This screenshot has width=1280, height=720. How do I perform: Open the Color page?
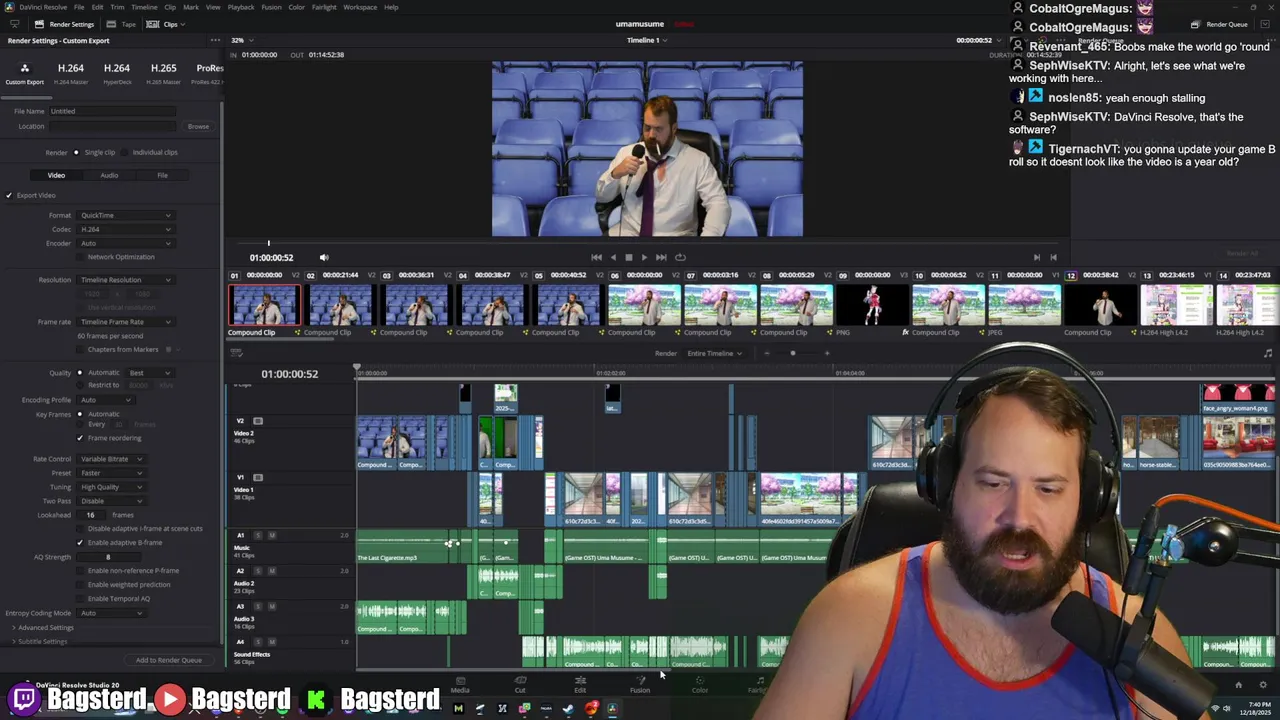coord(700,685)
